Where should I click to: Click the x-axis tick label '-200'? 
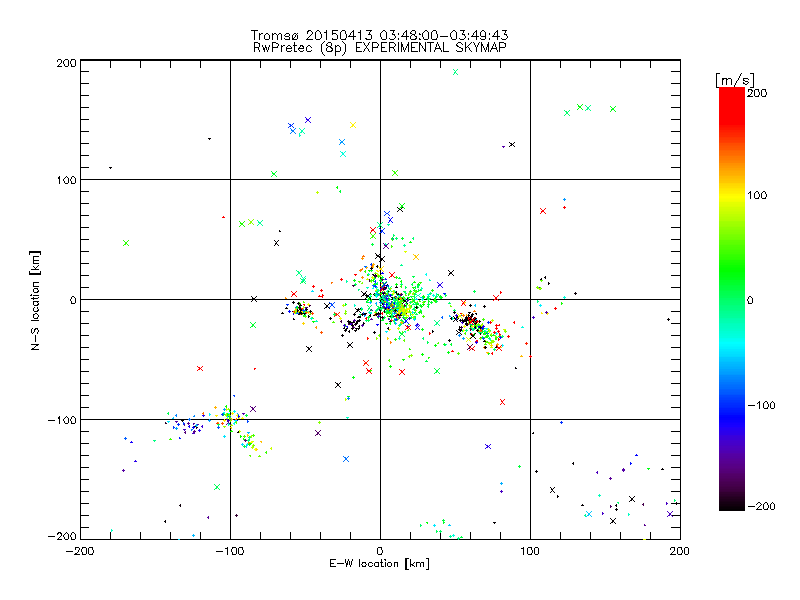tap(80, 551)
